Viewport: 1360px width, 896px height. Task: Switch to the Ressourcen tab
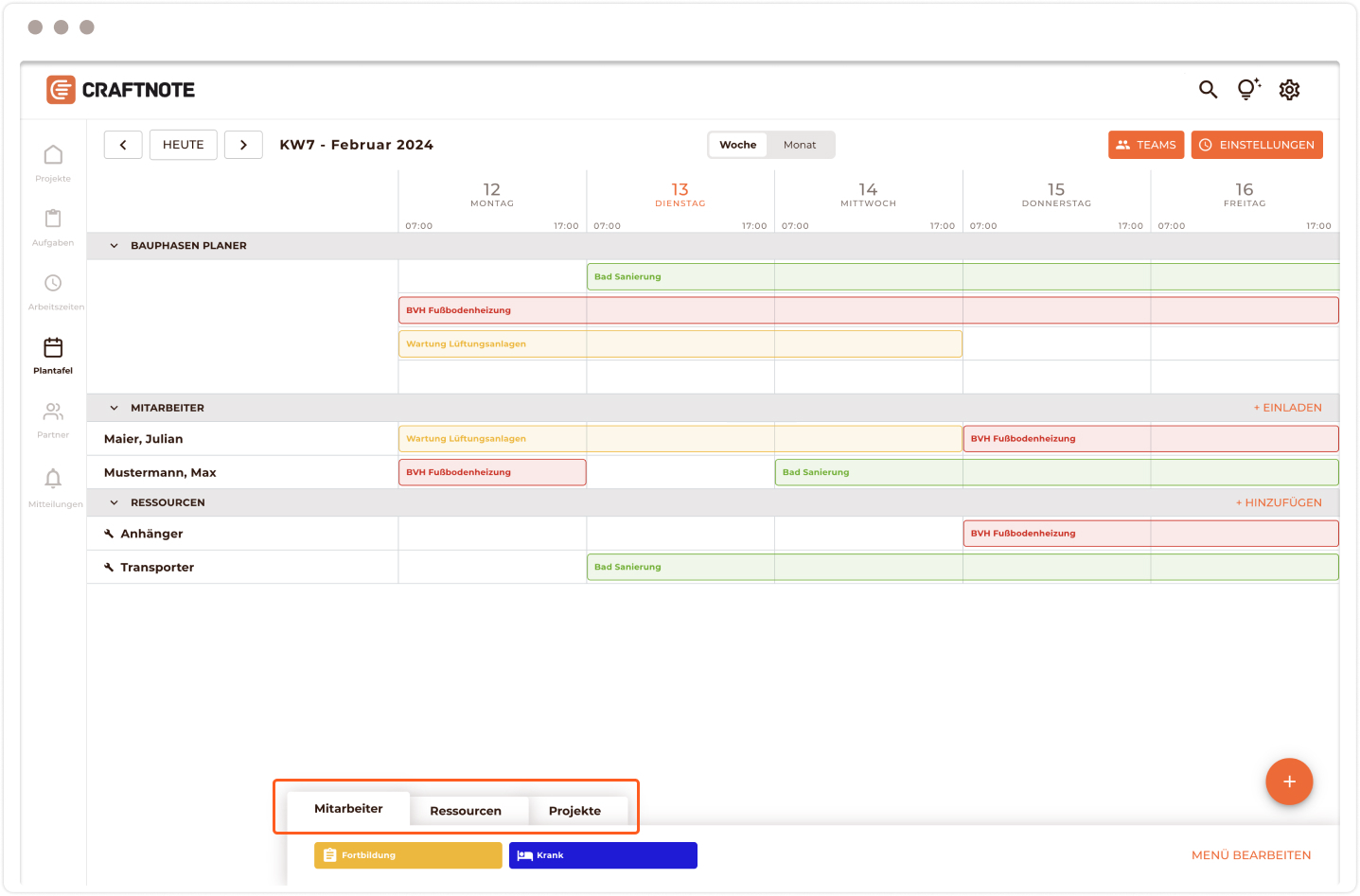466,811
